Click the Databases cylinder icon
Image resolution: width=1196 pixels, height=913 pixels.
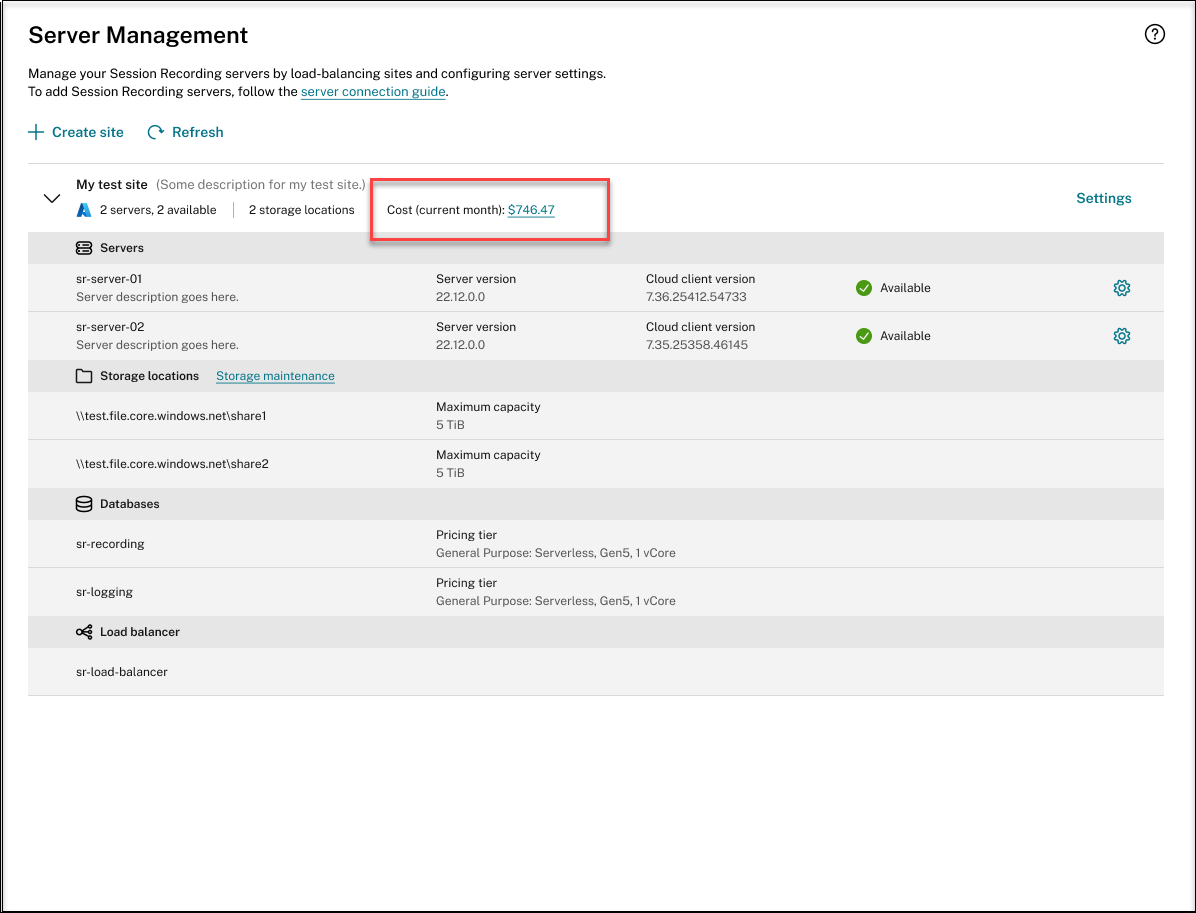pos(84,504)
